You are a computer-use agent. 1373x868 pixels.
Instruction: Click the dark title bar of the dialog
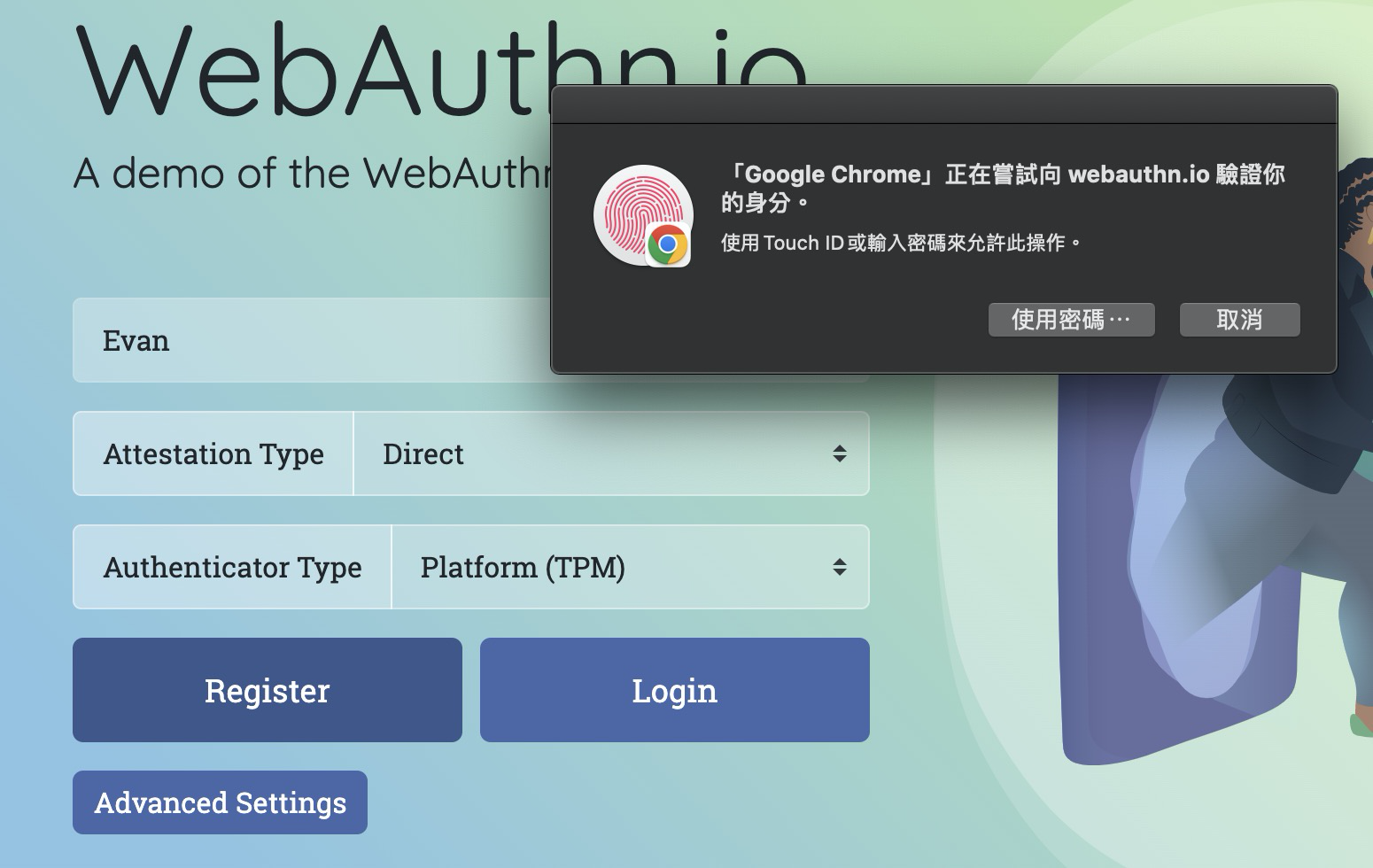coord(944,105)
